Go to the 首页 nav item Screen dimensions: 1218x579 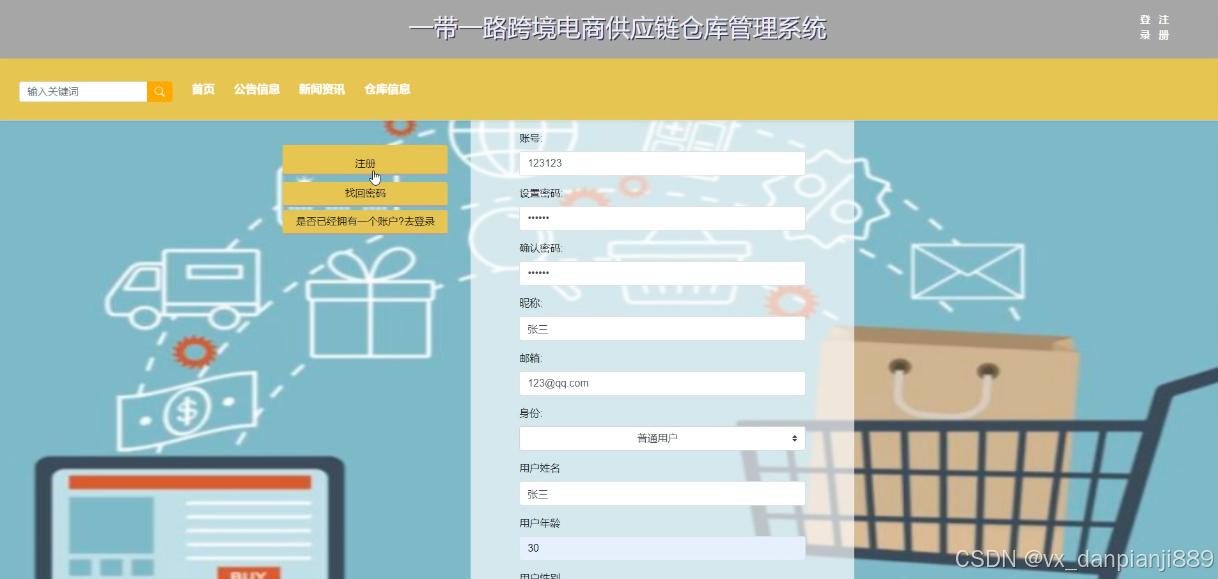(x=203, y=89)
